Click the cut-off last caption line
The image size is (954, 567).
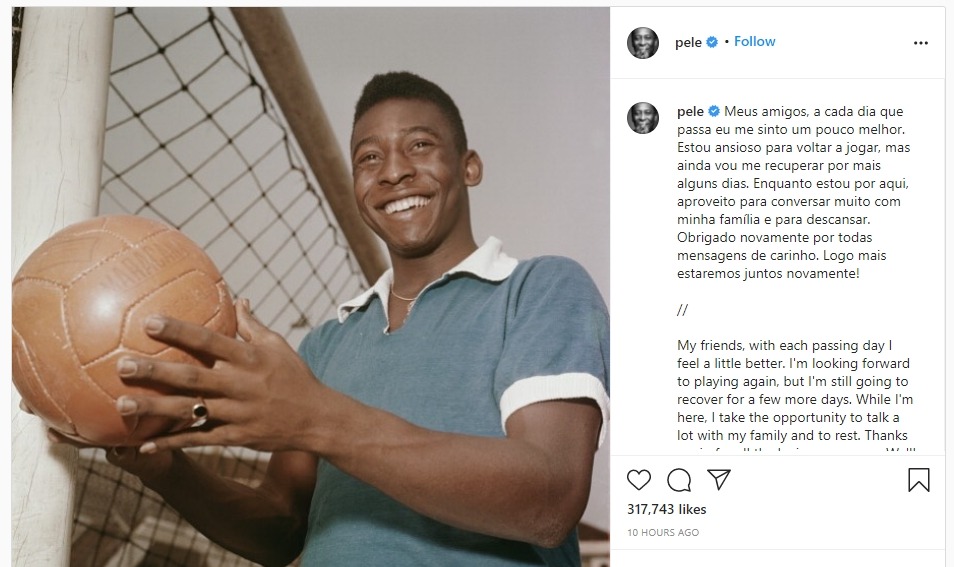795,450
